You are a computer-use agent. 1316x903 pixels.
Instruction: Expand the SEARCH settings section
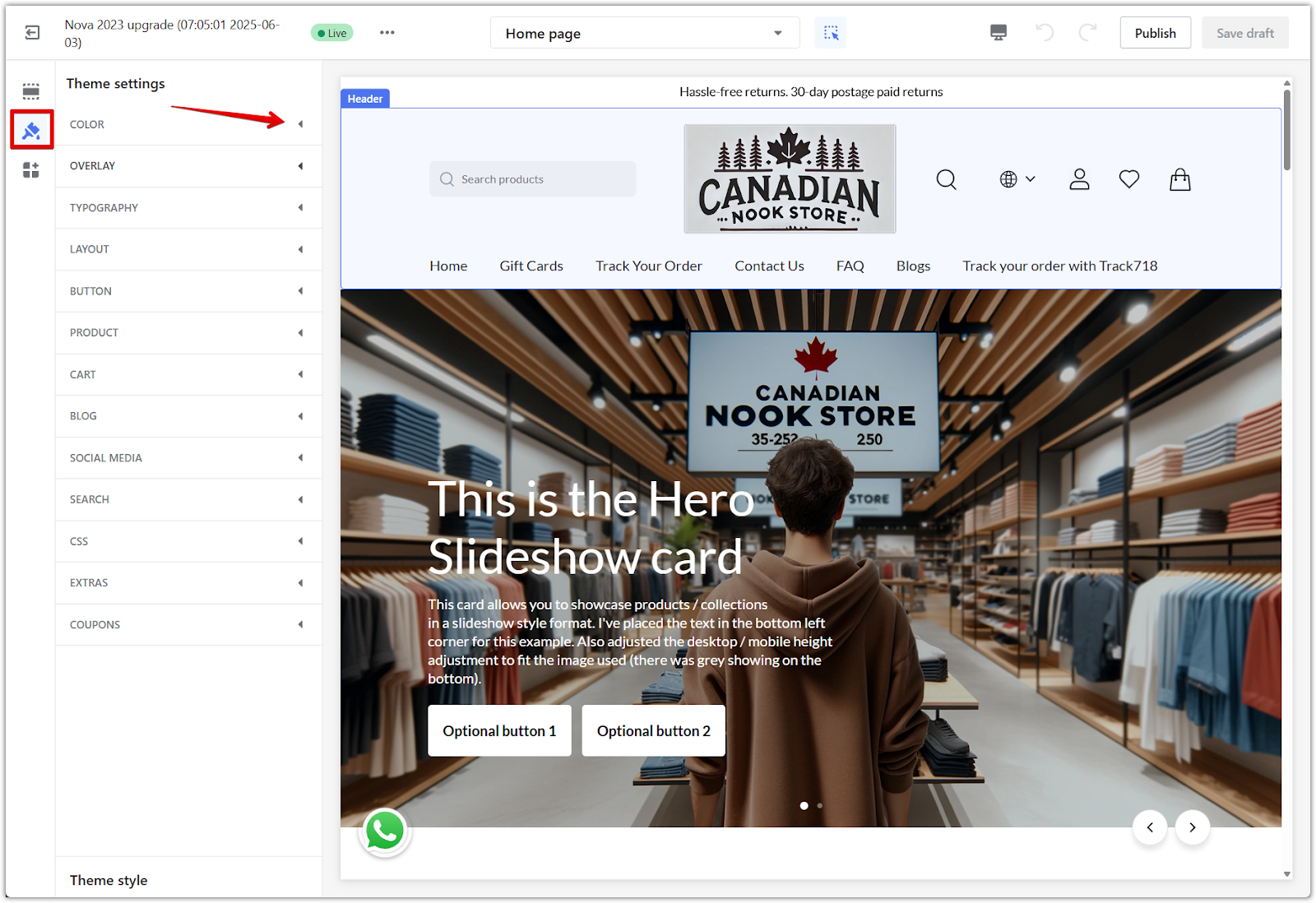coord(188,499)
